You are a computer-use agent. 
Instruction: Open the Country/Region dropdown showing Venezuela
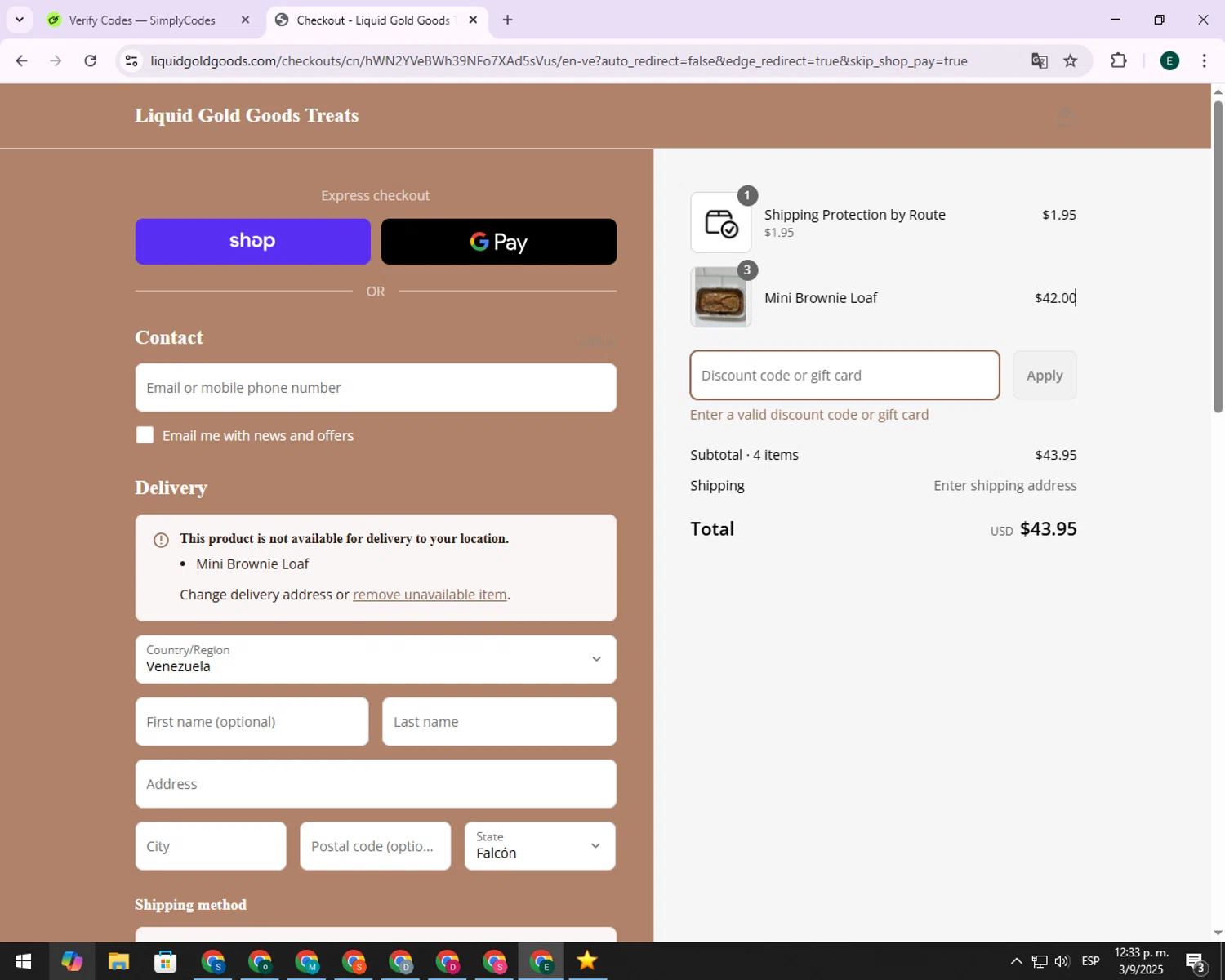click(376, 659)
